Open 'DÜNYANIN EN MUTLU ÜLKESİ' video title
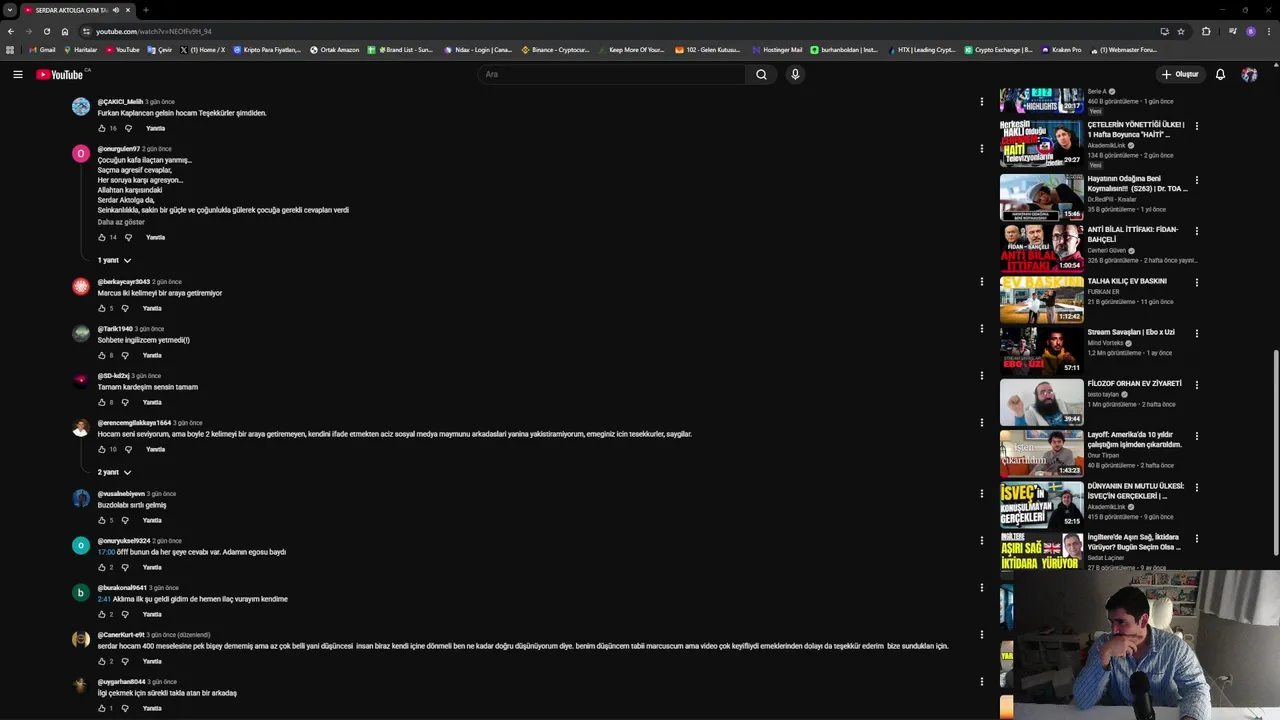The width and height of the screenshot is (1280, 720). pyautogui.click(x=1135, y=491)
